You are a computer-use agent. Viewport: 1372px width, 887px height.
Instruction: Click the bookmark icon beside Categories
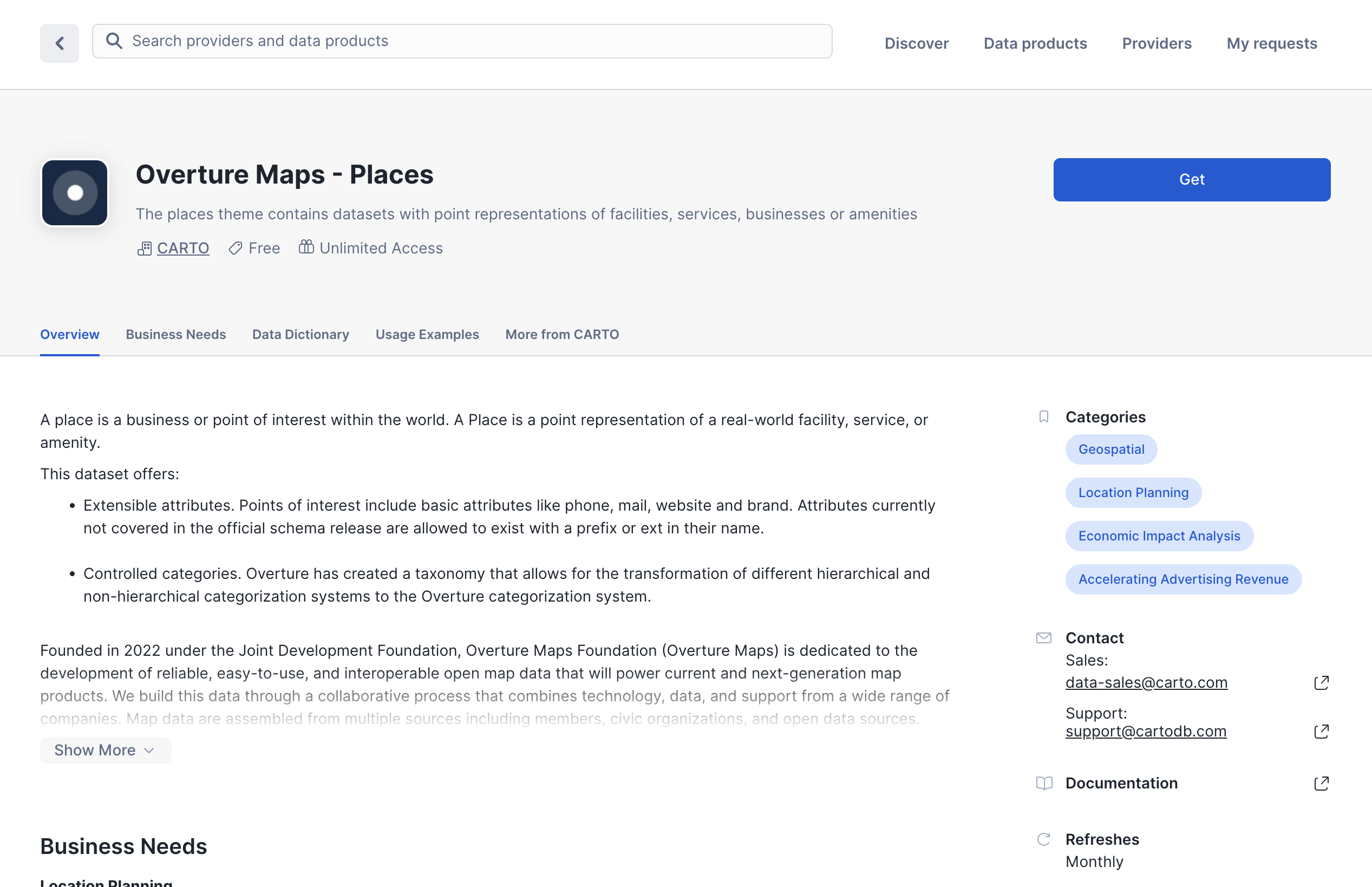pos(1044,417)
